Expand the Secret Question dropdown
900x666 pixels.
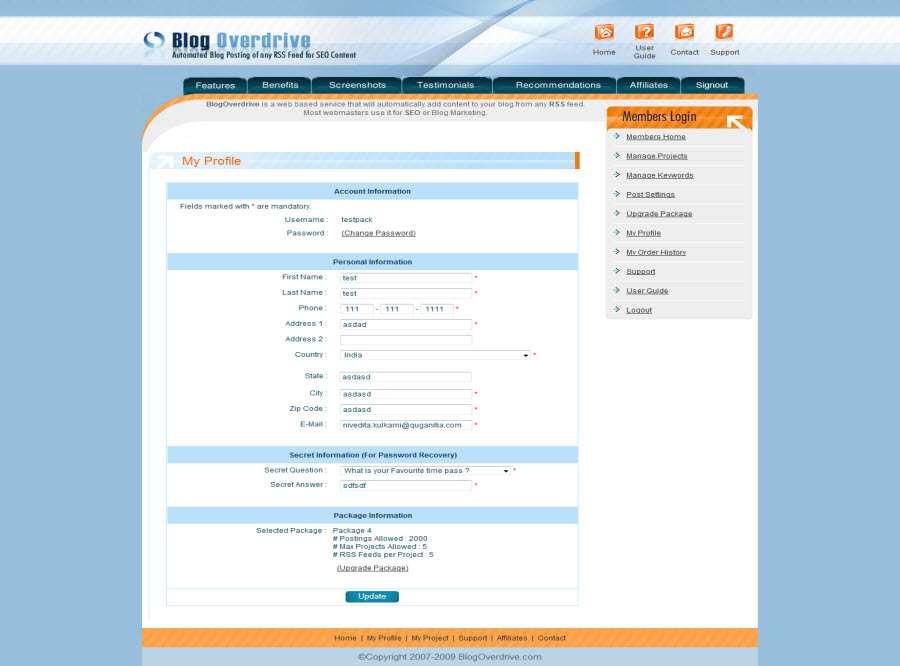point(425,470)
